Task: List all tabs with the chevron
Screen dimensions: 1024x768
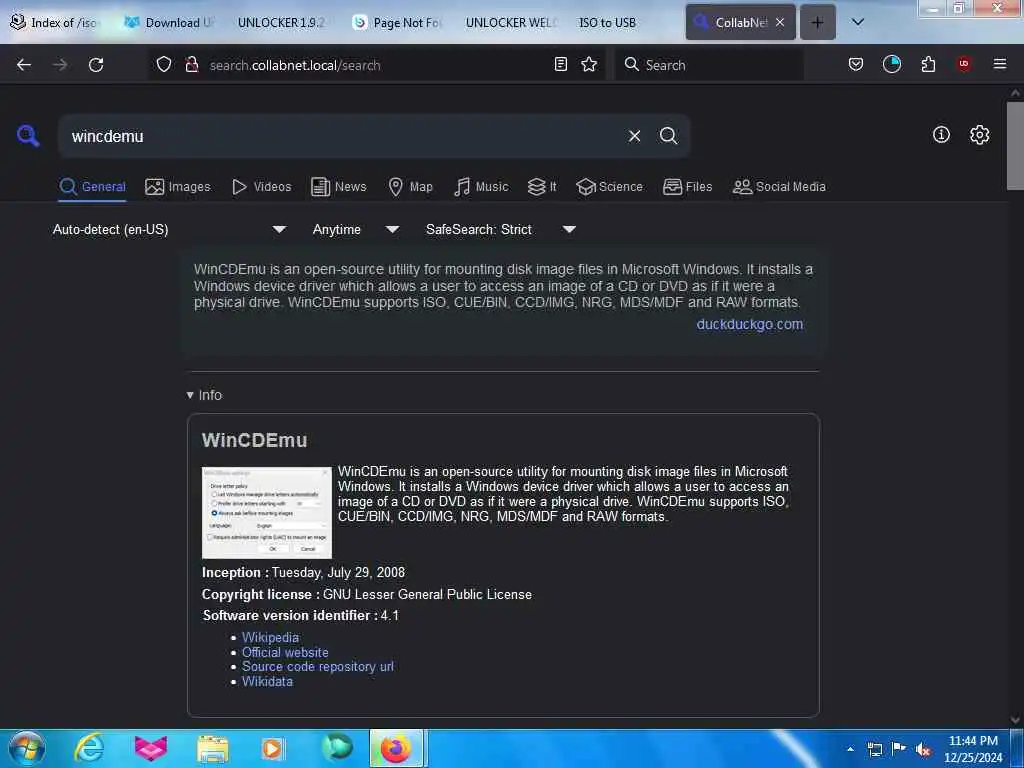Action: click(x=858, y=22)
